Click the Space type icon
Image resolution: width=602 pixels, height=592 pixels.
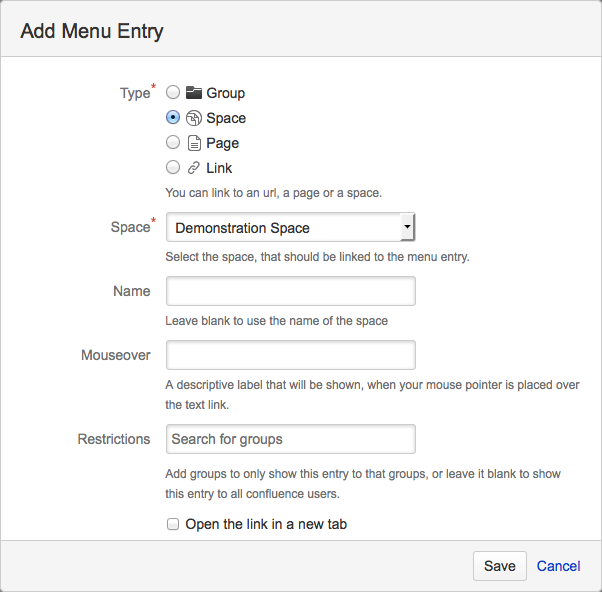(x=194, y=118)
